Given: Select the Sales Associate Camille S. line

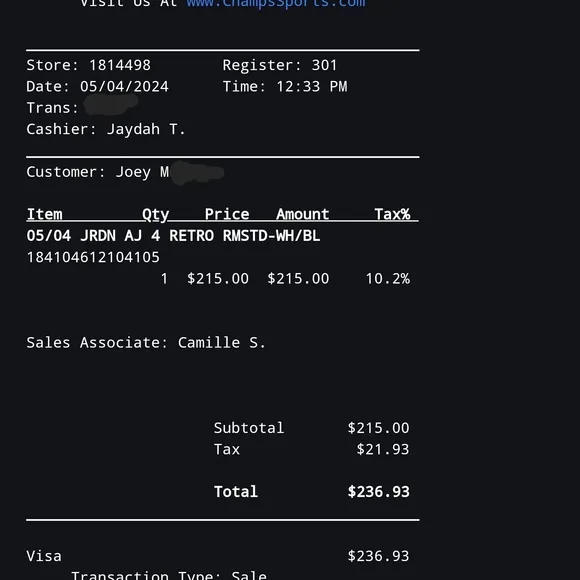Looking at the screenshot, I should [x=146, y=343].
